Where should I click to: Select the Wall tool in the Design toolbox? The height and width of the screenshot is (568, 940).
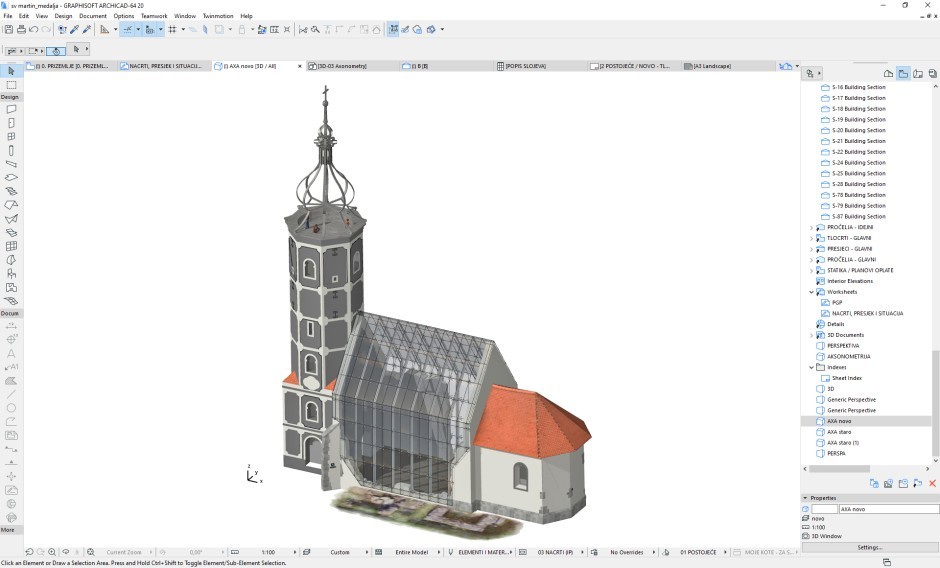11,109
